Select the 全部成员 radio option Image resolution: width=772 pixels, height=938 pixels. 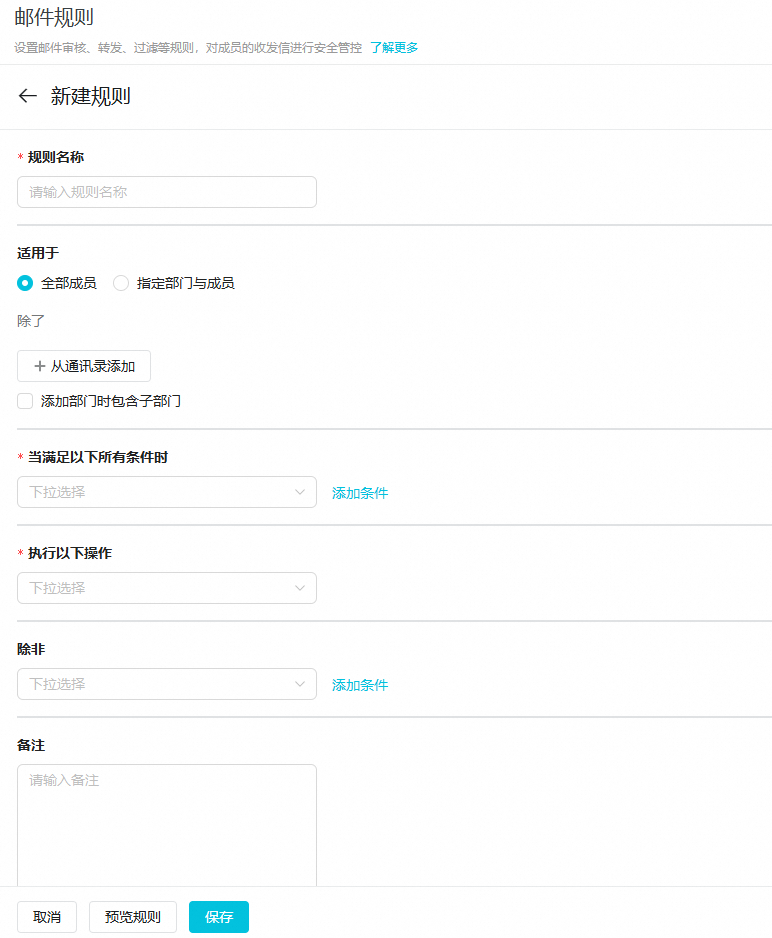(25, 283)
